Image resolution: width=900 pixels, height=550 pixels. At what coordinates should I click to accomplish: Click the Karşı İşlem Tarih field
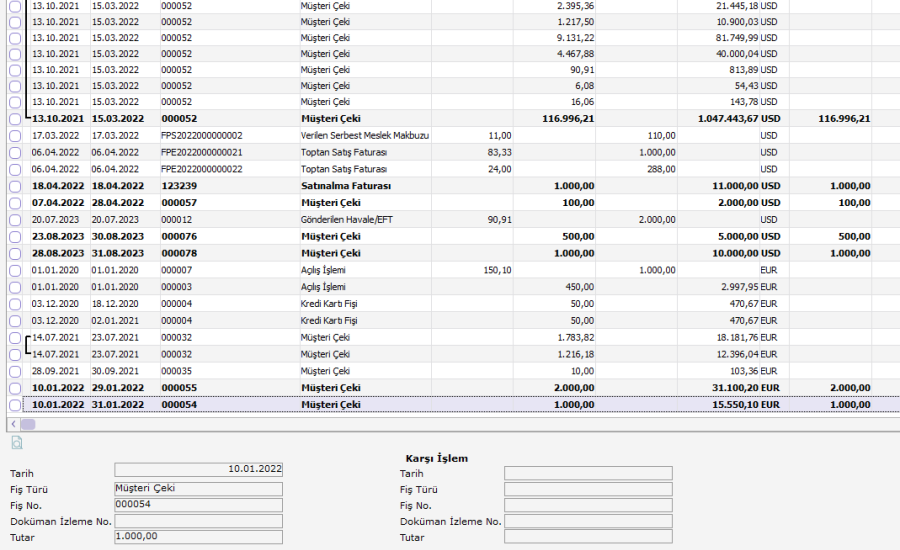[588, 473]
